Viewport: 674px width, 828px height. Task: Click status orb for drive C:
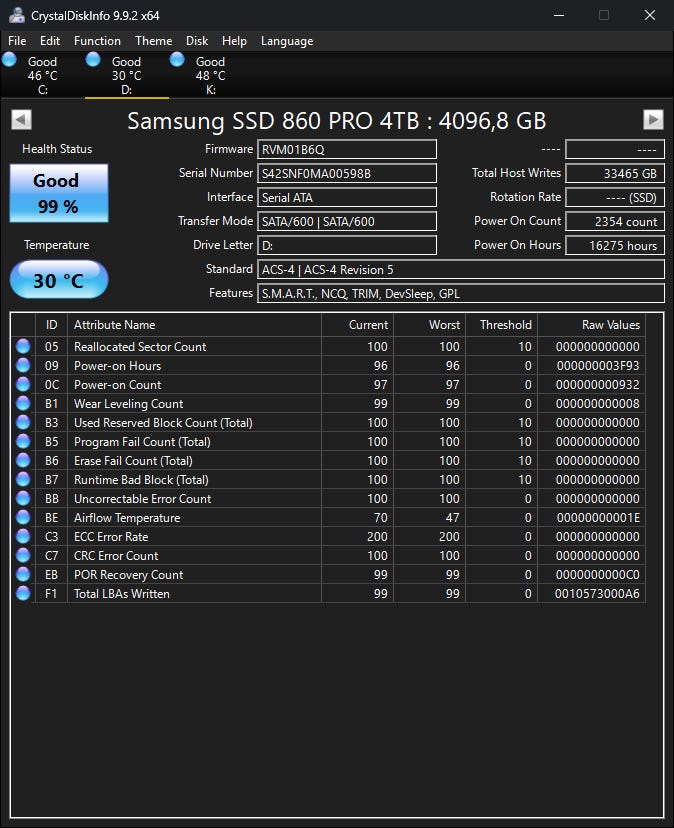pos(10,60)
